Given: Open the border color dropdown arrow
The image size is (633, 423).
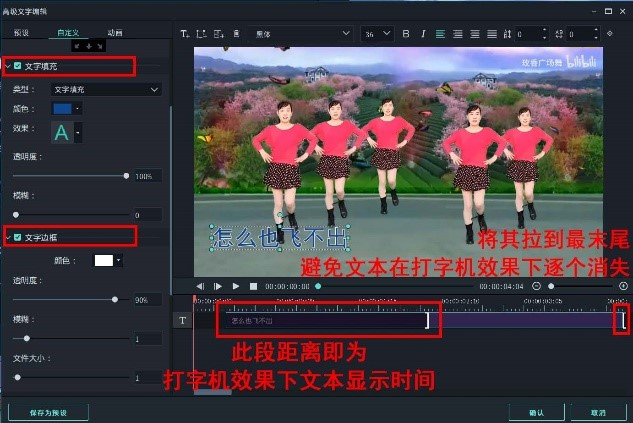Looking at the screenshot, I should click(119, 260).
